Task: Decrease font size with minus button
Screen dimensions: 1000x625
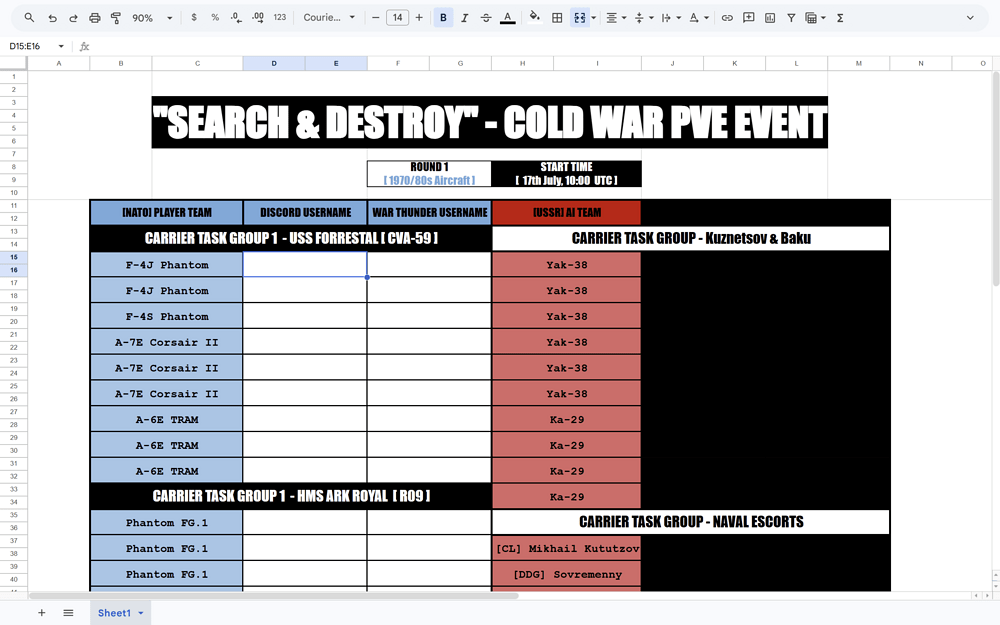Action: pyautogui.click(x=376, y=18)
